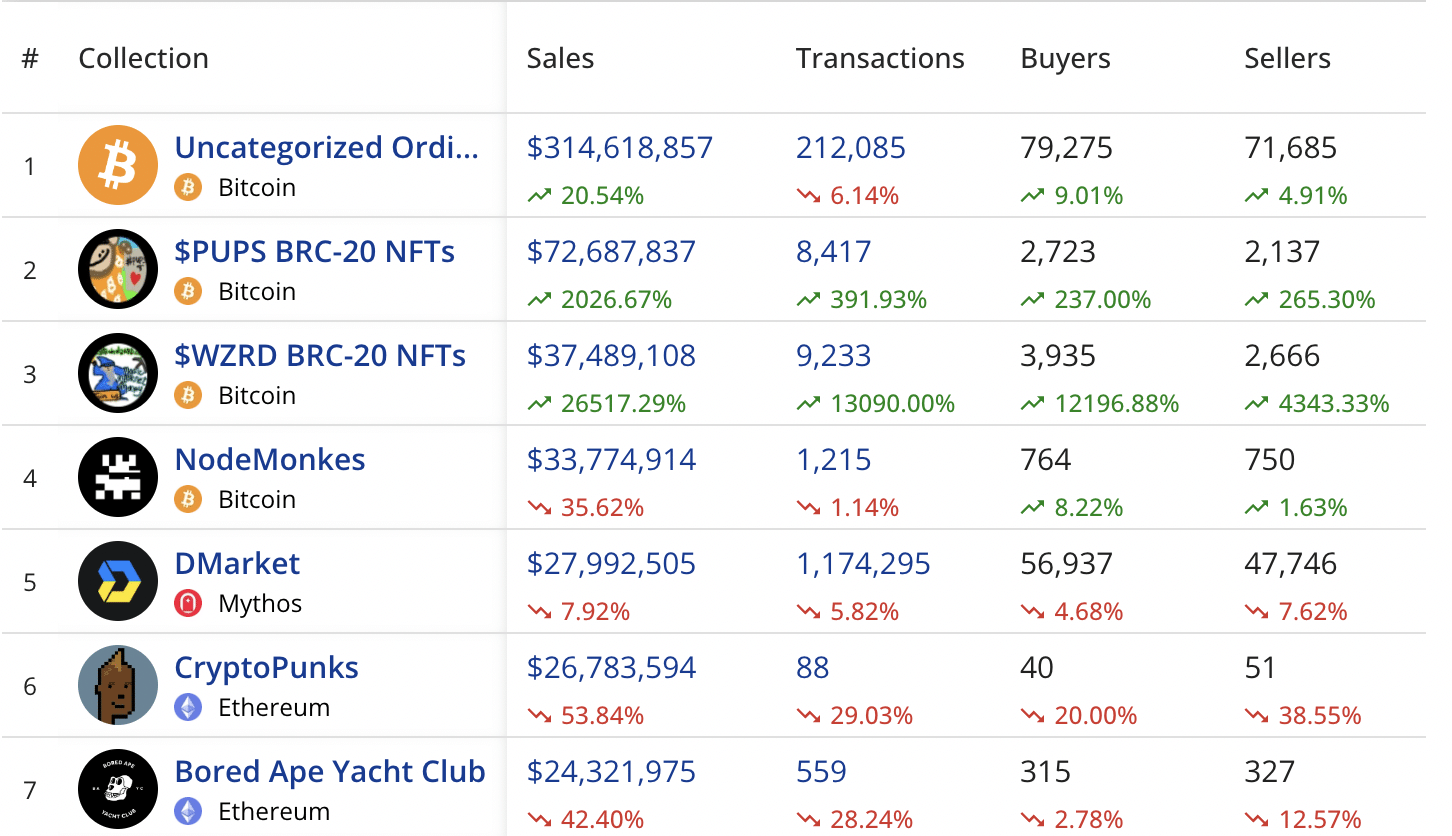Open the $WZRD BRC-20 NFTs avatar
This screenshot has width=1452, height=836.
[x=118, y=373]
